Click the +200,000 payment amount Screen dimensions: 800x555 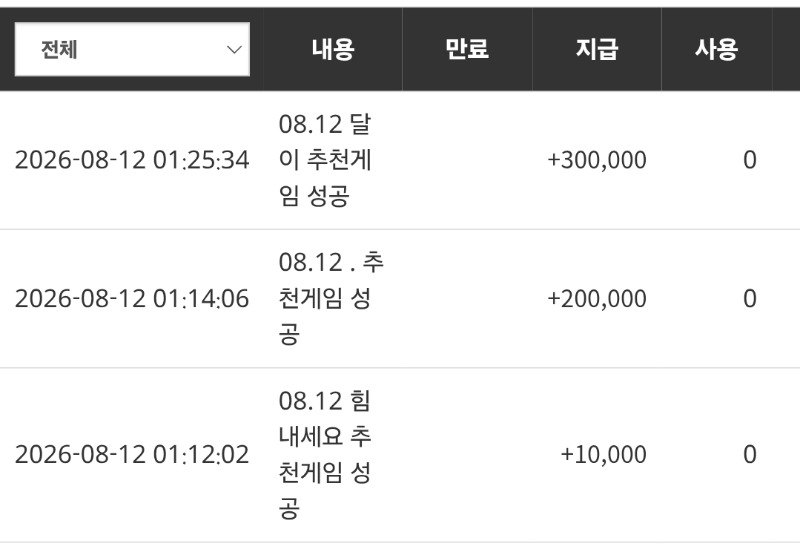coord(597,299)
